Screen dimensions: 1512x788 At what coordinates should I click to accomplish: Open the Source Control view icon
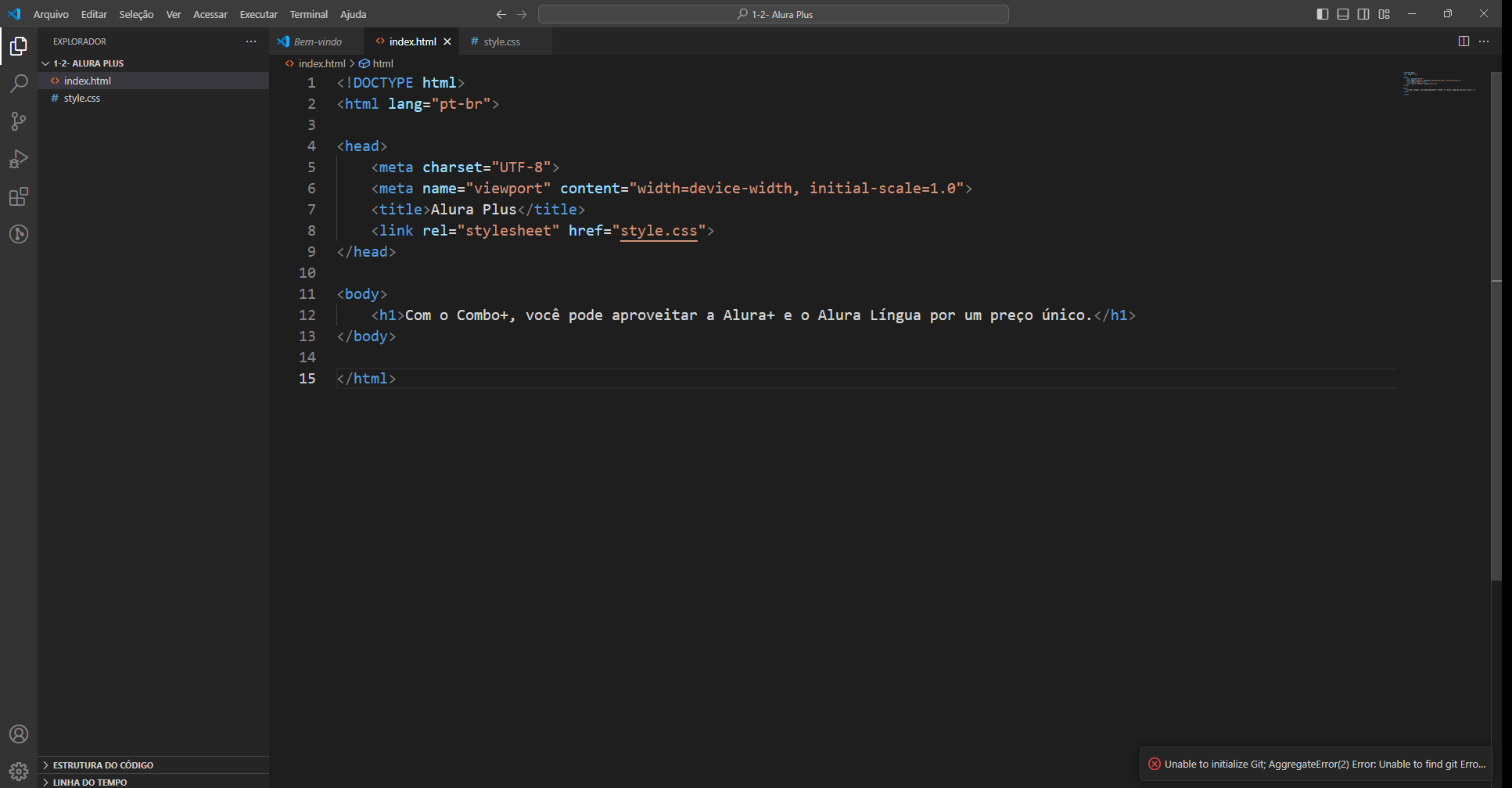coord(19,121)
